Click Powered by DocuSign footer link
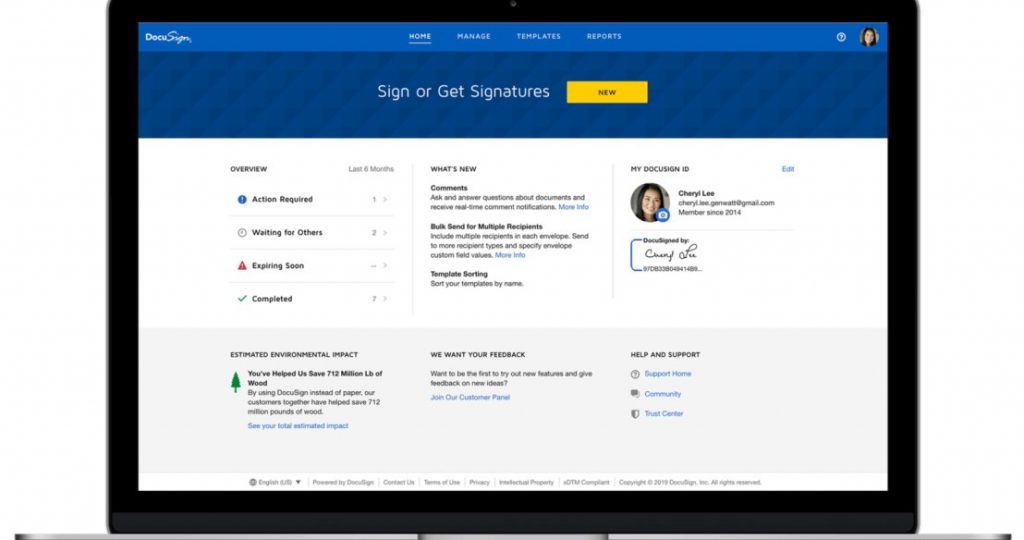This screenshot has height=540, width=1024. (x=343, y=483)
